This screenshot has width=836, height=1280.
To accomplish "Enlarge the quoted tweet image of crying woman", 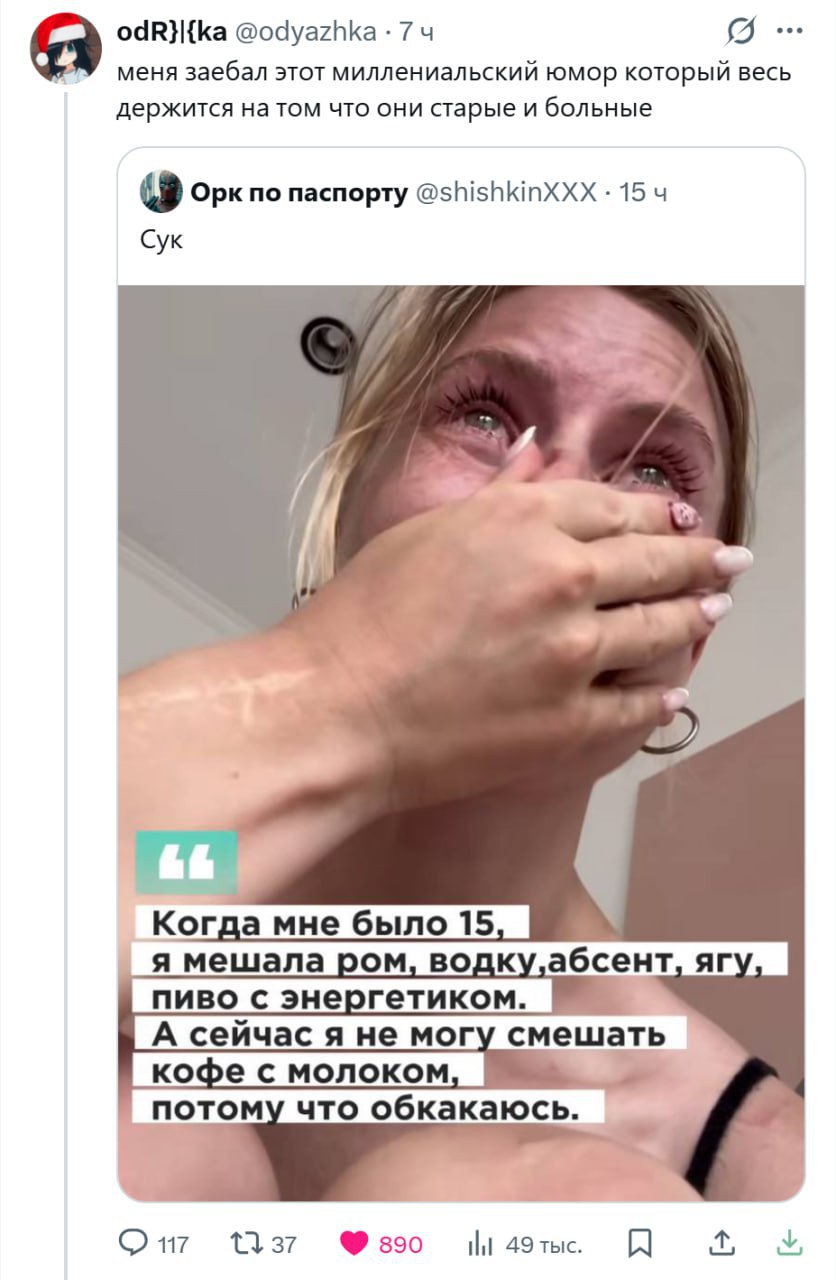I will click(x=461, y=742).
